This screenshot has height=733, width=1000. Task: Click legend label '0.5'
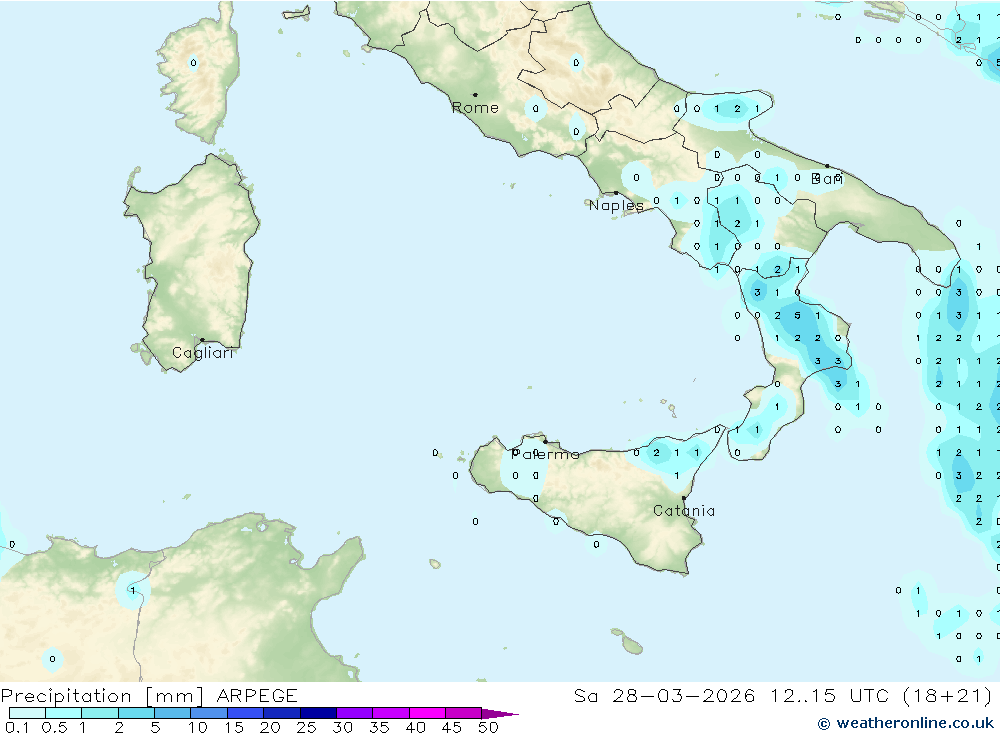tap(54, 727)
